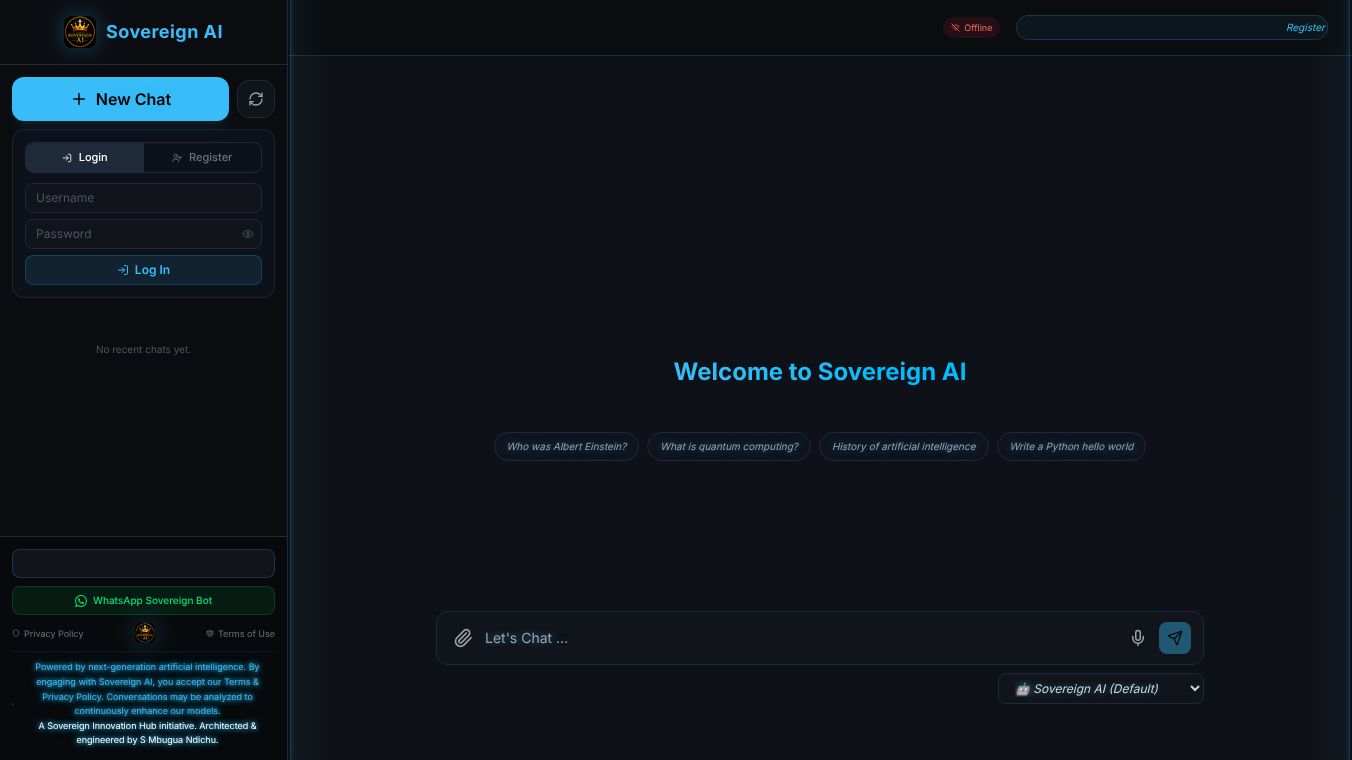The width and height of the screenshot is (1352, 760).
Task: Switch to the Register tab
Action: tap(202, 157)
